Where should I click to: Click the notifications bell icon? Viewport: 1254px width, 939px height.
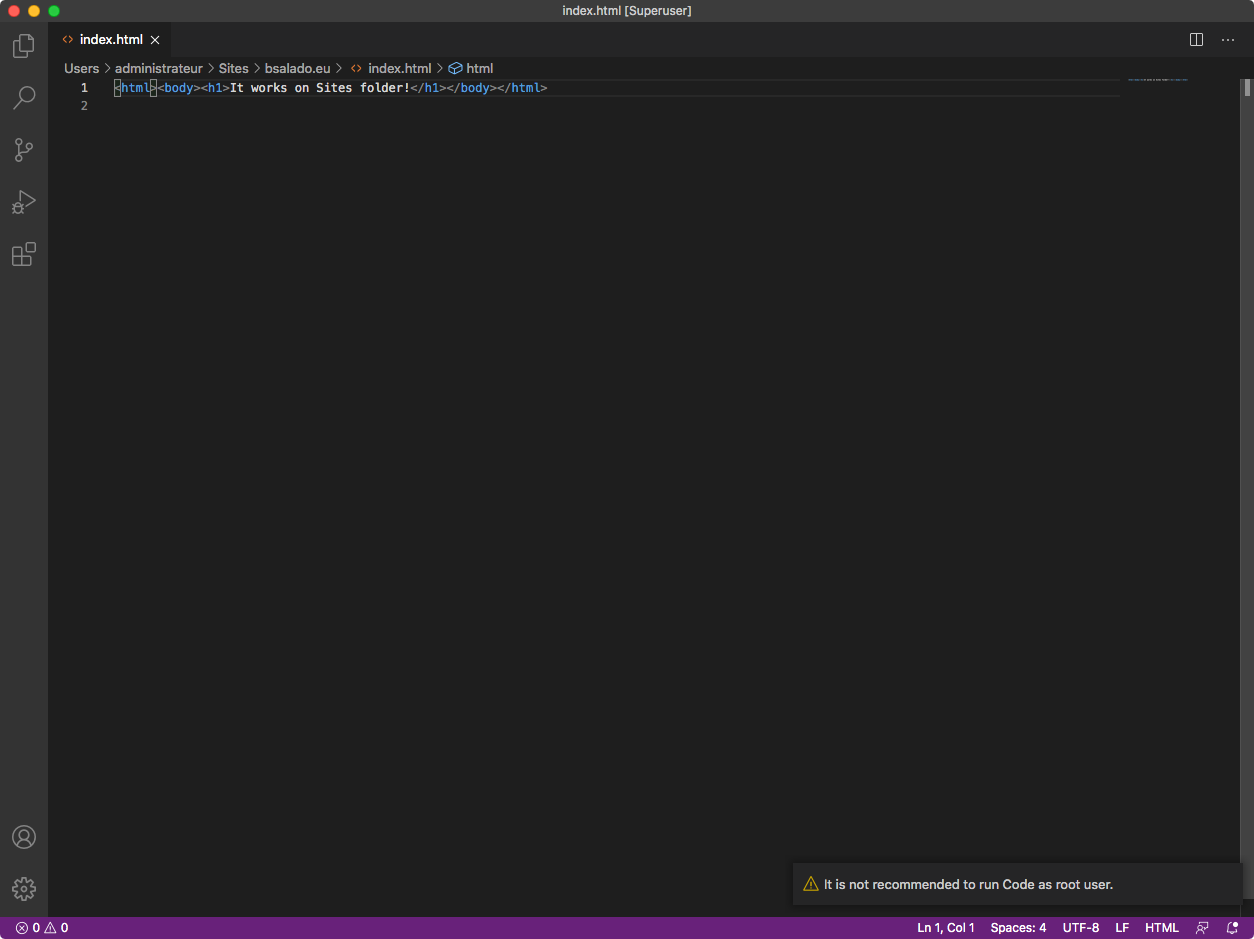coord(1232,928)
